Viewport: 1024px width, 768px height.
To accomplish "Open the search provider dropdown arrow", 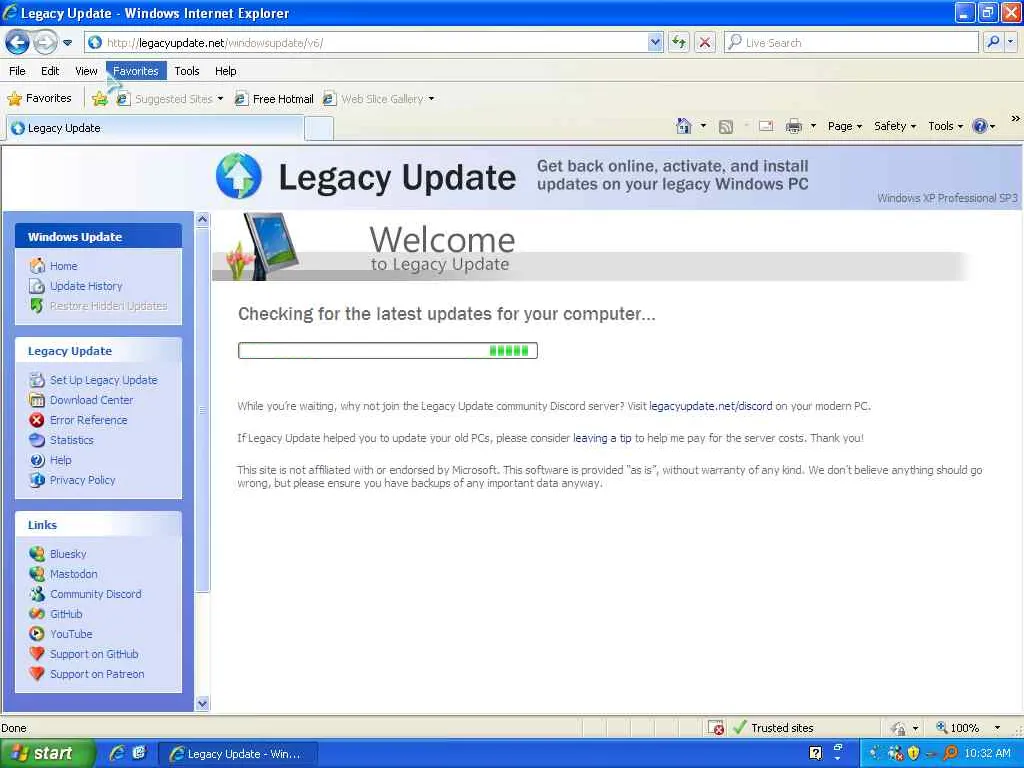I will [x=1010, y=43].
